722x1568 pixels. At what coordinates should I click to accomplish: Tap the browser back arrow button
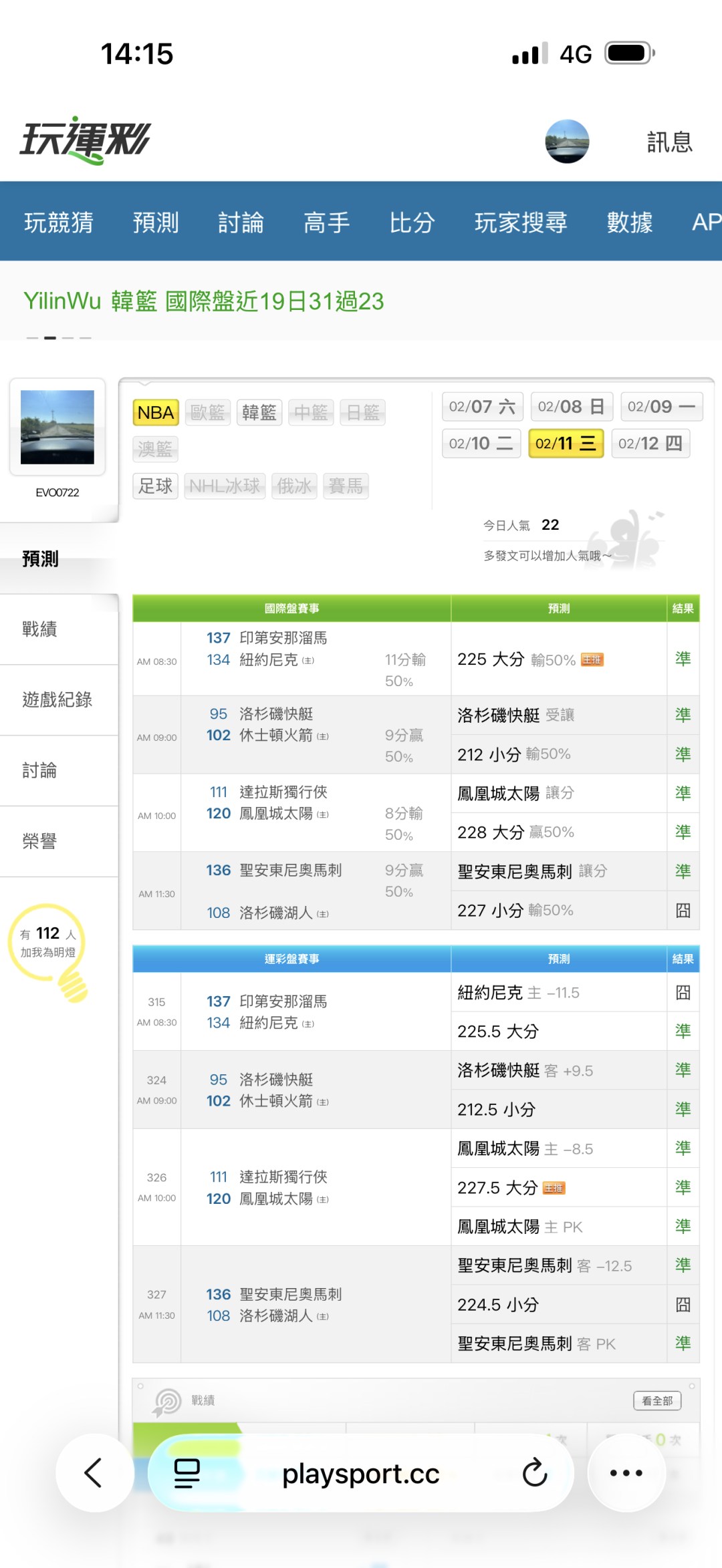tap(94, 1472)
